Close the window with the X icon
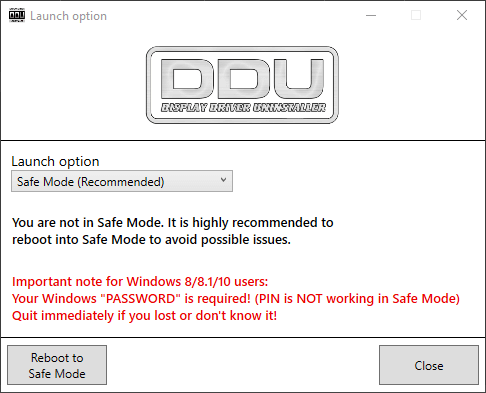Viewport: 486px width, 393px height. tap(462, 15)
